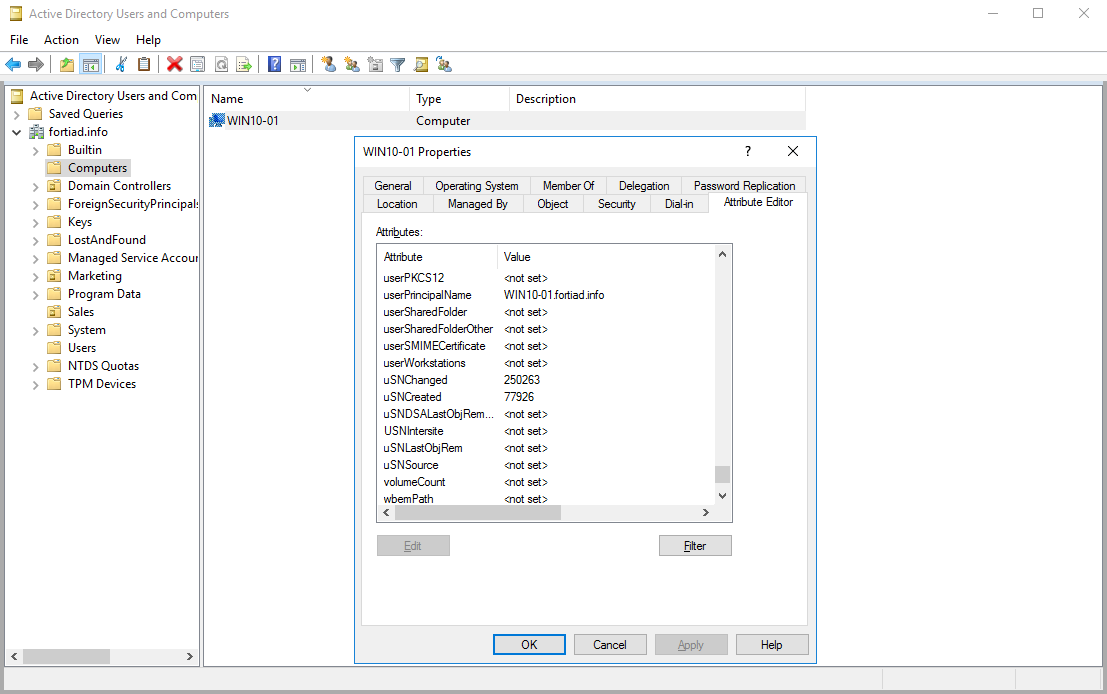
Task: Delete selected object with the red X icon
Action: (173, 64)
